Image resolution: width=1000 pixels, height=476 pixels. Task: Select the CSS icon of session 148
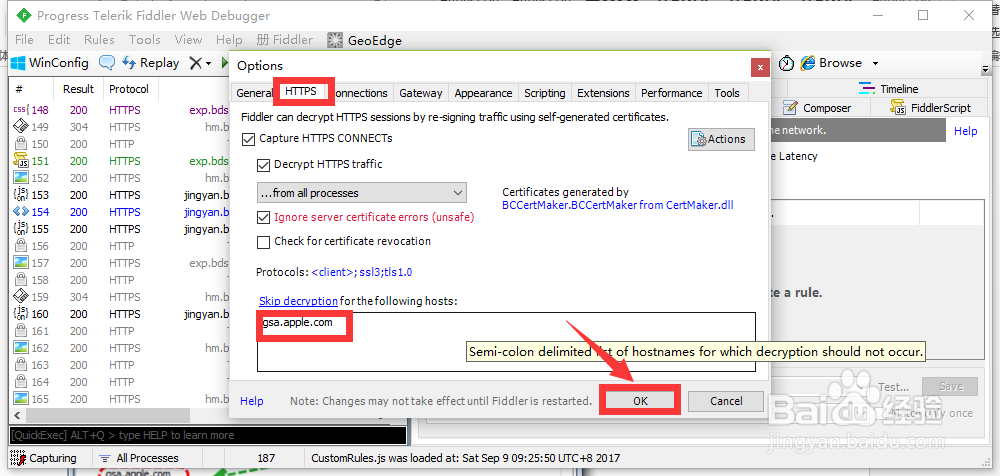tap(20, 110)
